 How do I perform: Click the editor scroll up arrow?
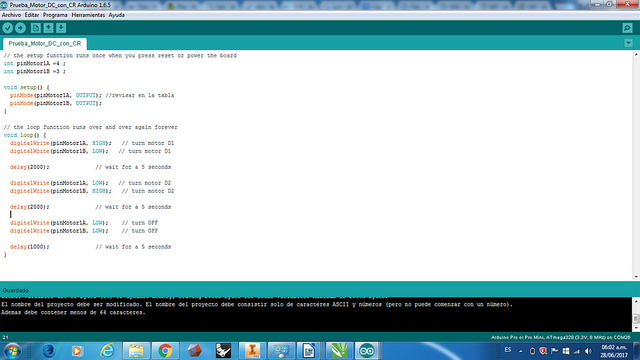coord(636,54)
